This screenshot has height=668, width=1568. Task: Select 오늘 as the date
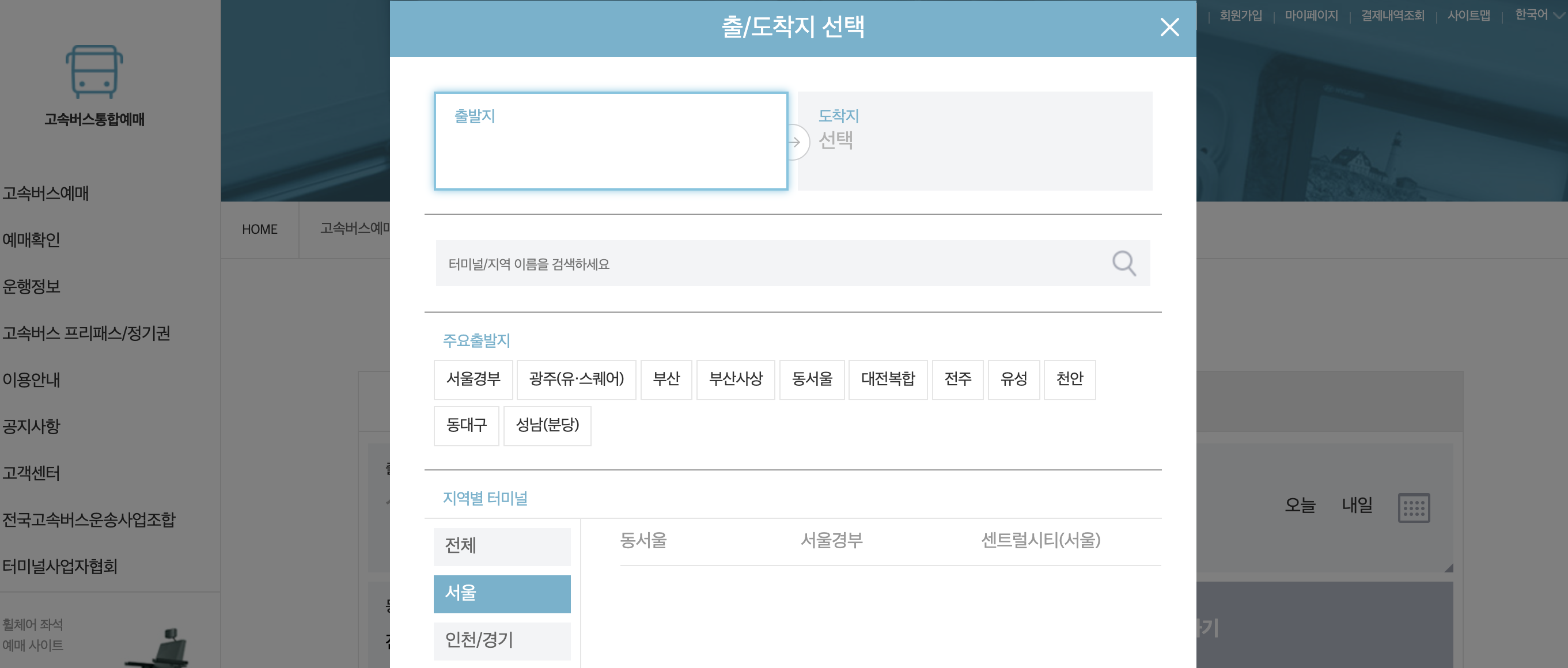point(1300,505)
